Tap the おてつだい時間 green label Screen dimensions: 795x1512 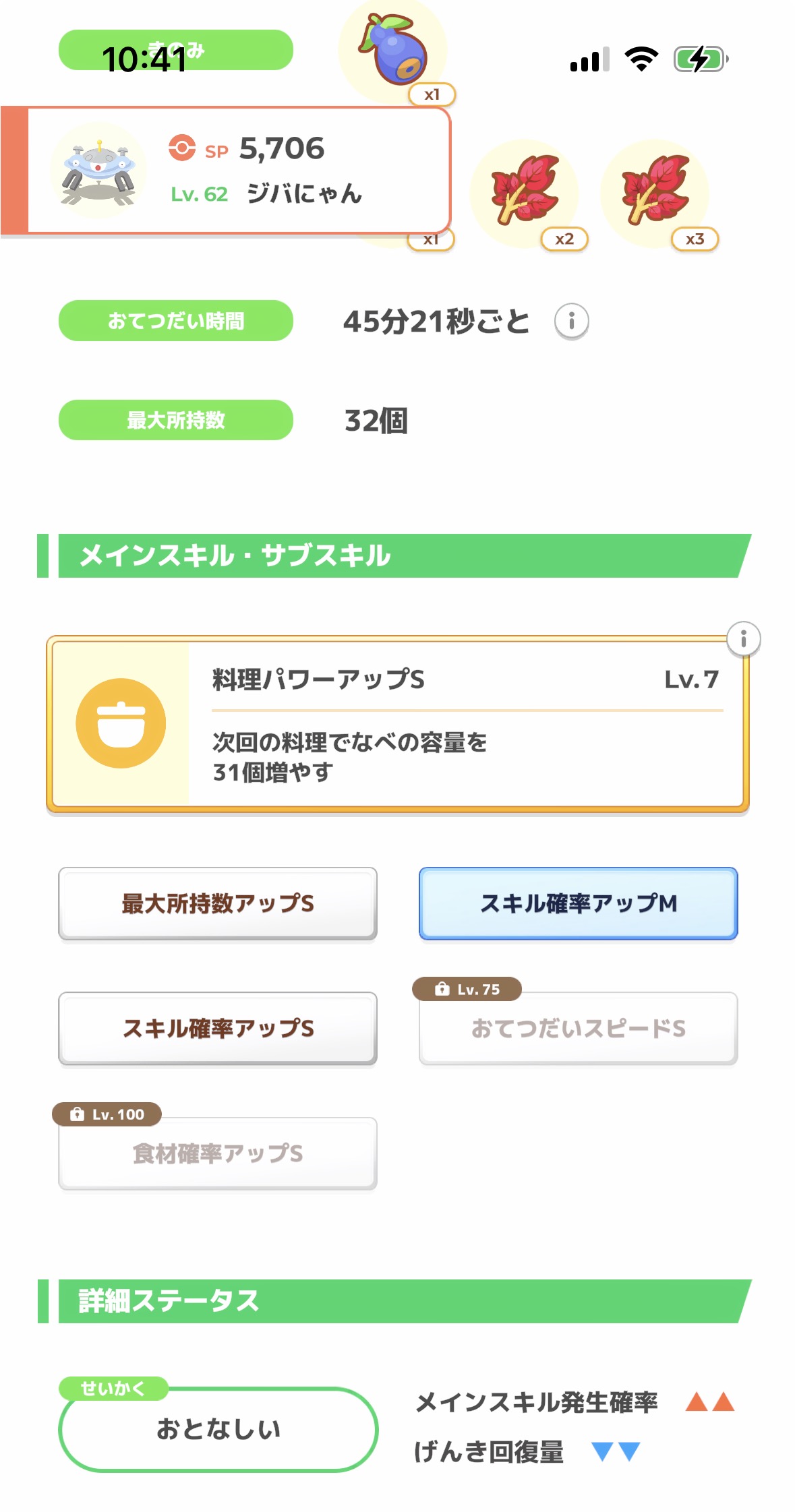(176, 321)
